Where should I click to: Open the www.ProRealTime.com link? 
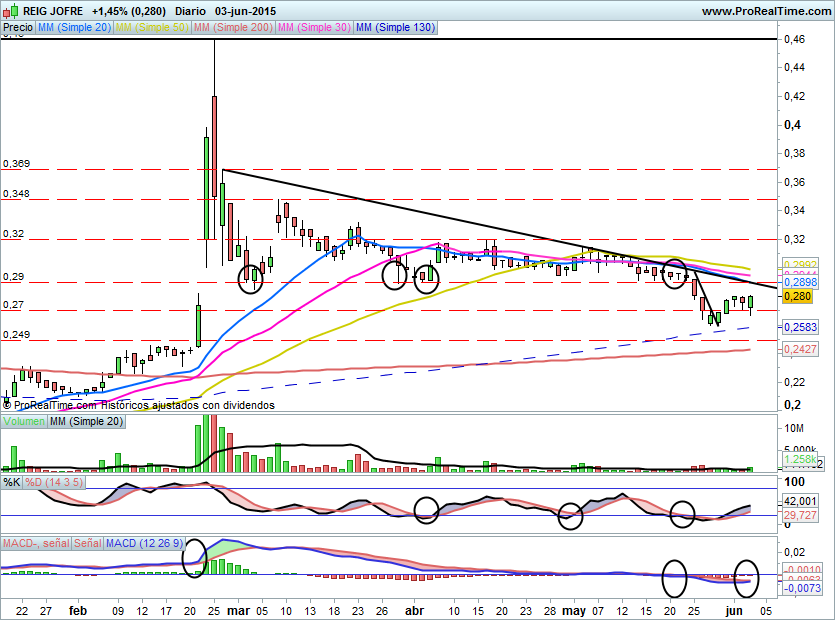tap(766, 11)
